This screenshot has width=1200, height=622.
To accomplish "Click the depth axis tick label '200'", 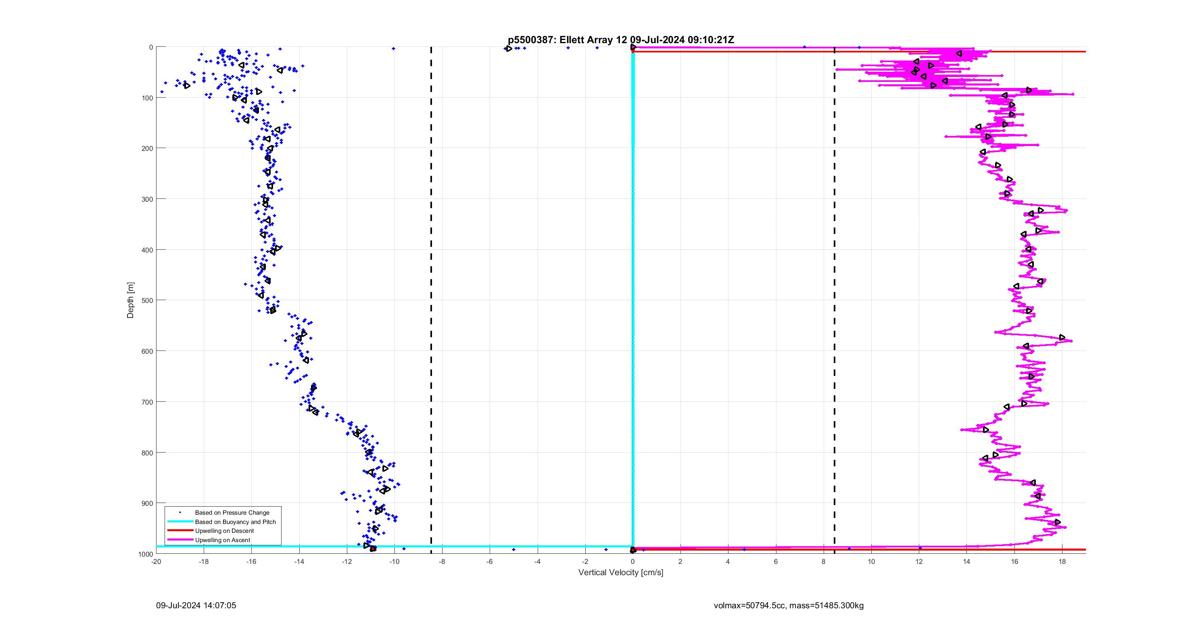I will coord(146,148).
